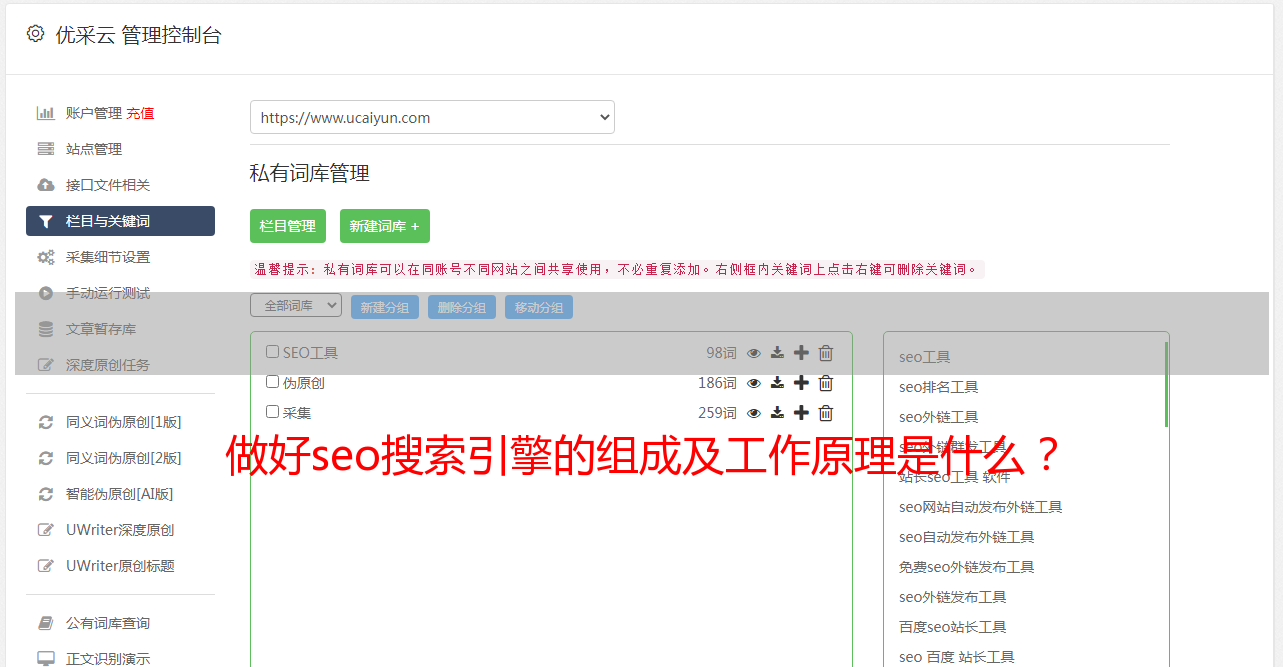This screenshot has width=1283, height=667.
Task: Click refresh icon for 同义词伪原创[1版]
Action: (46, 422)
